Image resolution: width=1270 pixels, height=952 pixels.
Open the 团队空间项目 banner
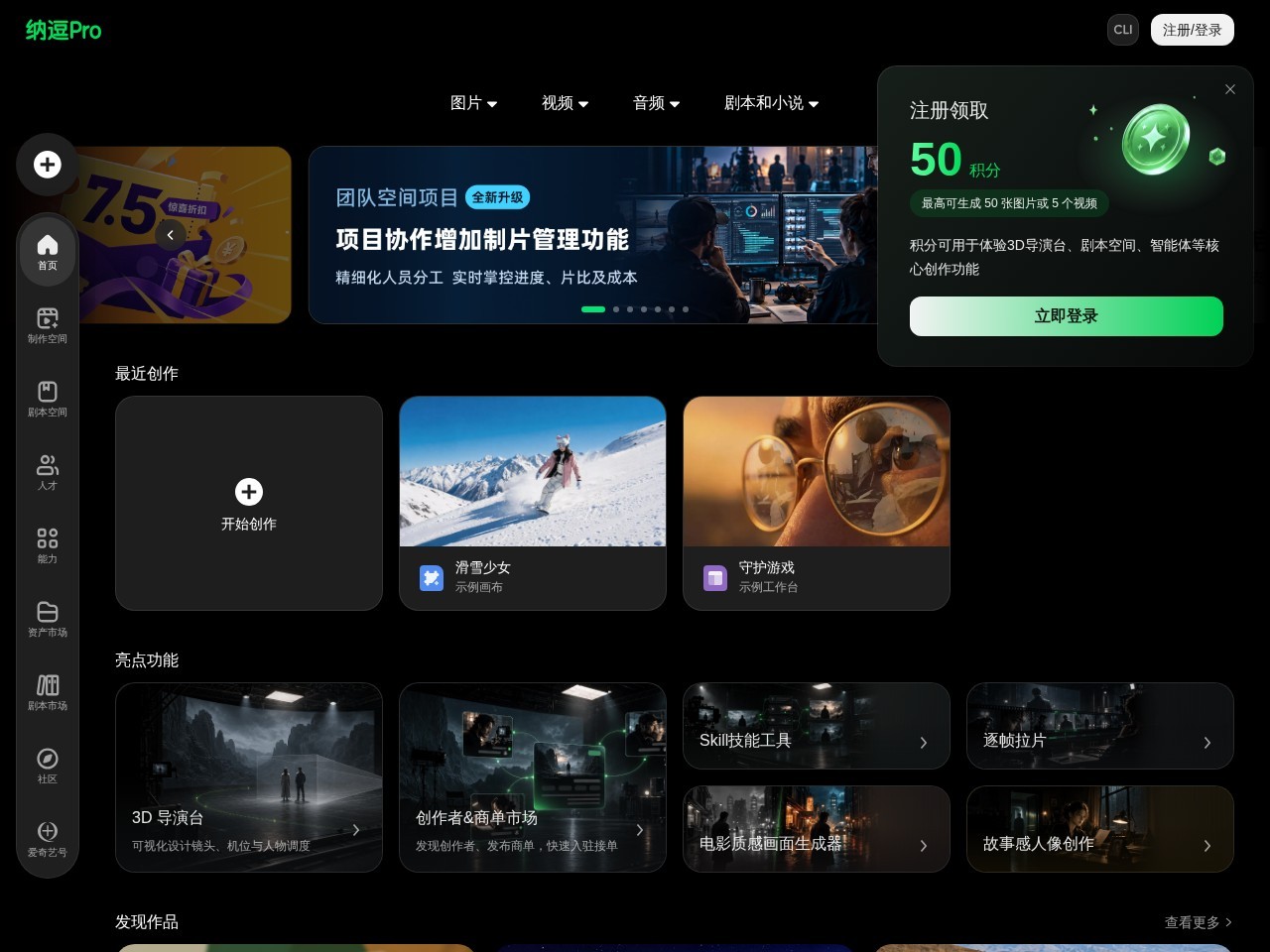tap(593, 235)
